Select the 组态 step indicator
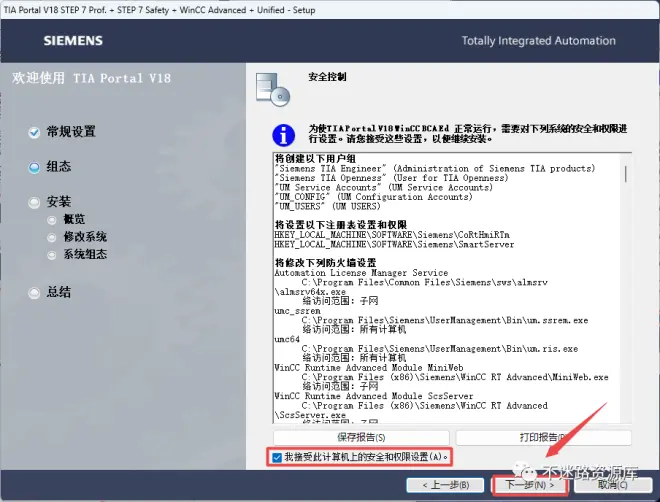This screenshot has height=502, width=660. pyautogui.click(x=35, y=167)
